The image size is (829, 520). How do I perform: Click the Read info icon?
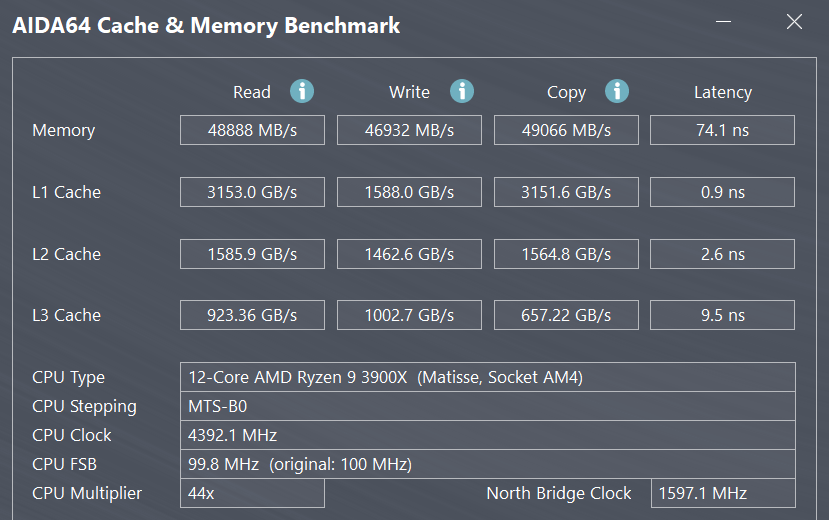point(302,91)
